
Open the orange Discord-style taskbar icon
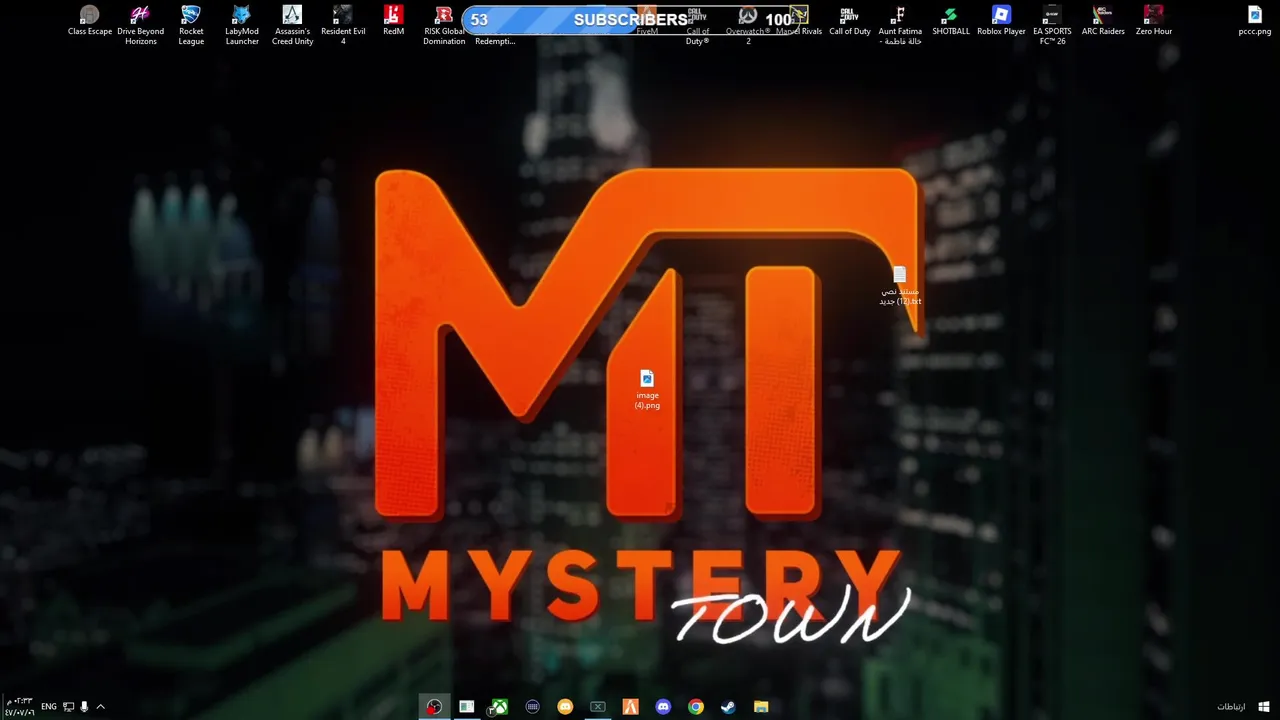565,707
